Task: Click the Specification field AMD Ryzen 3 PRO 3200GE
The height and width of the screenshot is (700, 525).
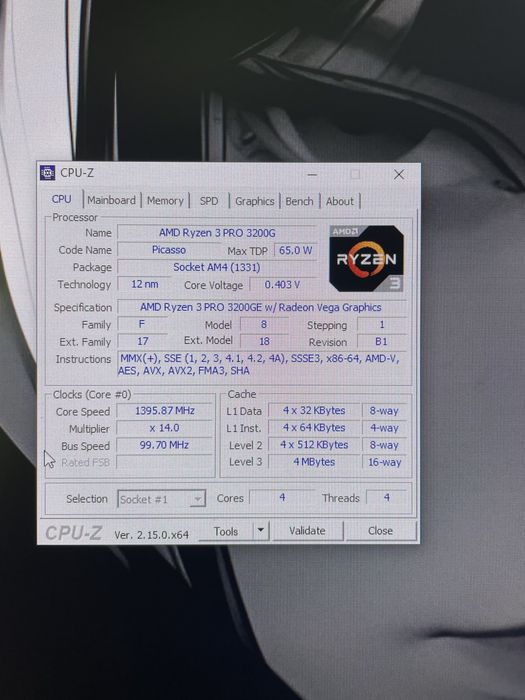Action: [x=262, y=307]
